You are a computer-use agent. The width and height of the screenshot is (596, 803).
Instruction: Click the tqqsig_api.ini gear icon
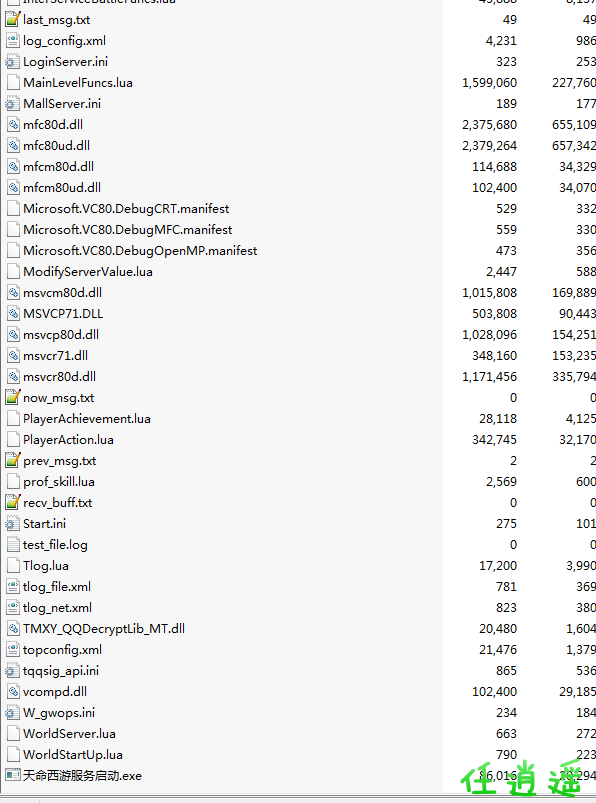click(12, 670)
